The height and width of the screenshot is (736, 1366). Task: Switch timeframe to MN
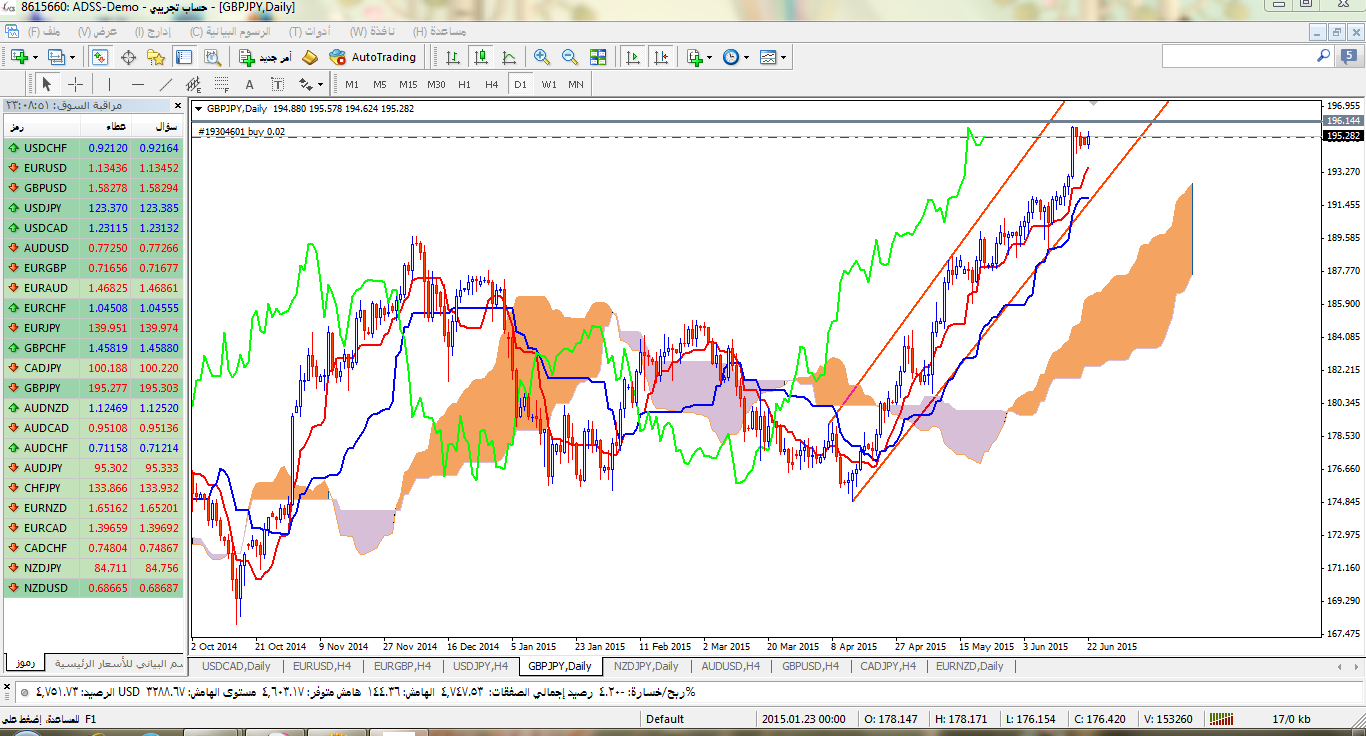576,84
